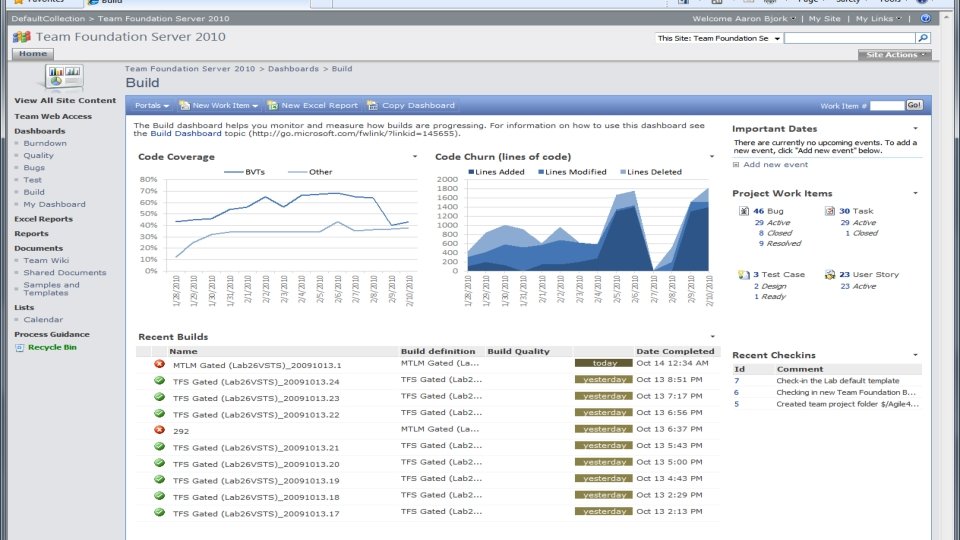Open the Test dashboard
Image resolution: width=960 pixels, height=540 pixels.
pos(32,180)
